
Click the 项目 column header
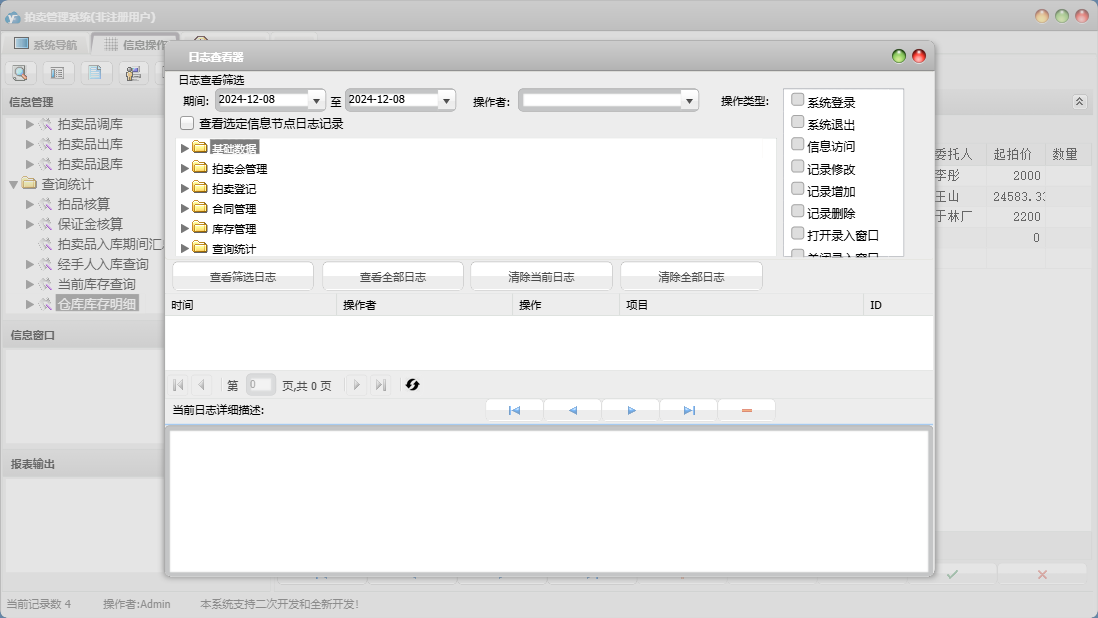coord(741,305)
